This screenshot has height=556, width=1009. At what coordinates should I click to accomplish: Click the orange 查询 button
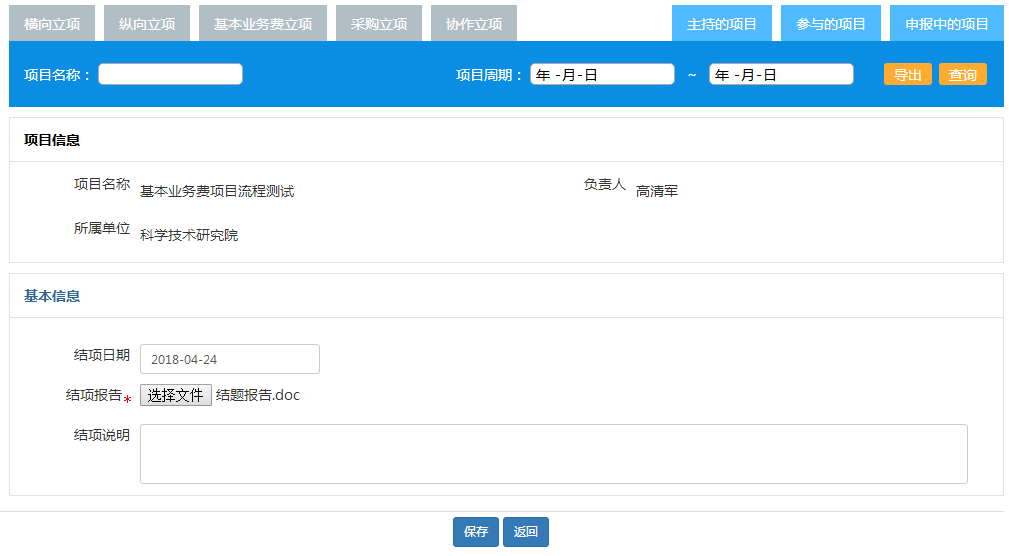pos(962,75)
